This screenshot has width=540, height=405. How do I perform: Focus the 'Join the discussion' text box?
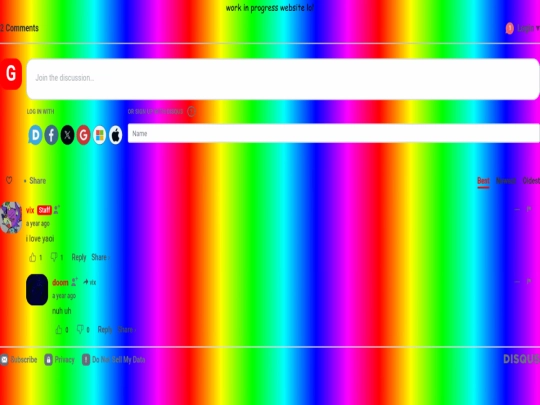click(x=283, y=79)
